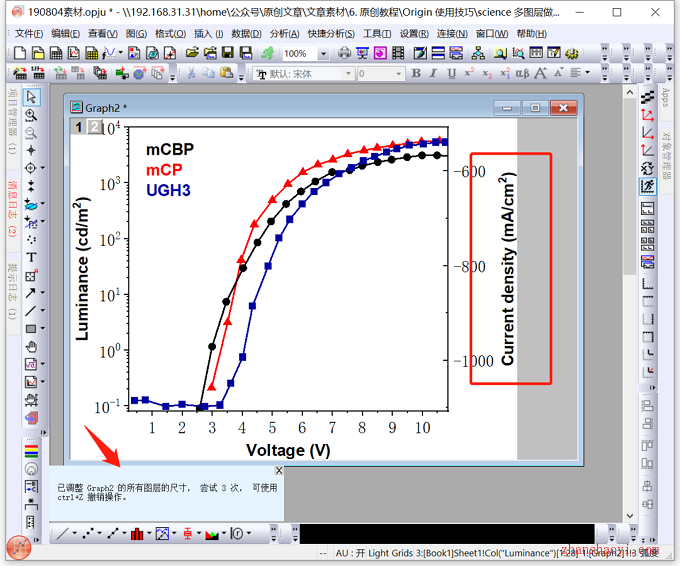This screenshot has width=680, height=566.
Task: Create a new workbook
Action: point(56,53)
